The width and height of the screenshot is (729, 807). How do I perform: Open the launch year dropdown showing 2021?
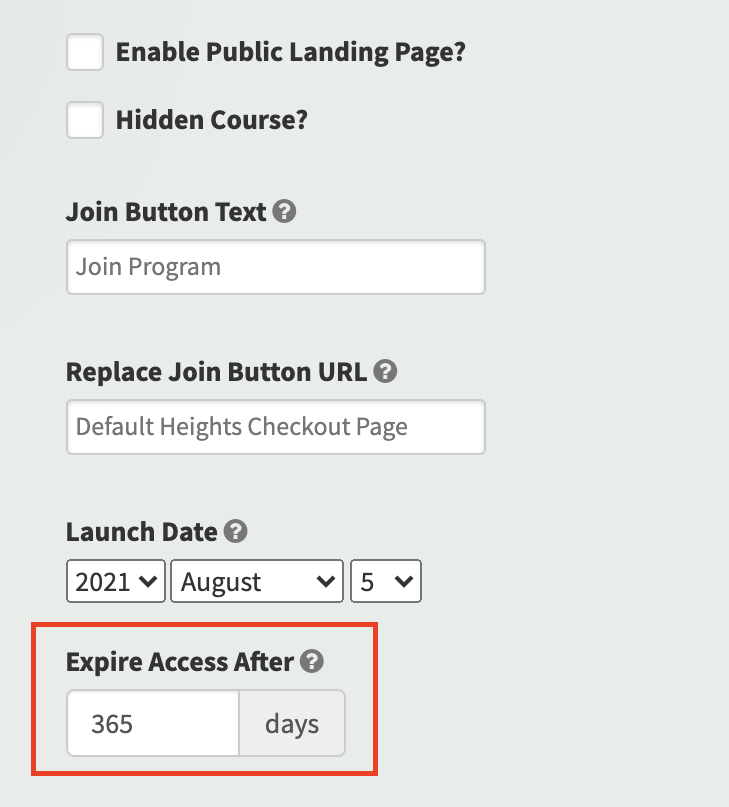tap(116, 581)
